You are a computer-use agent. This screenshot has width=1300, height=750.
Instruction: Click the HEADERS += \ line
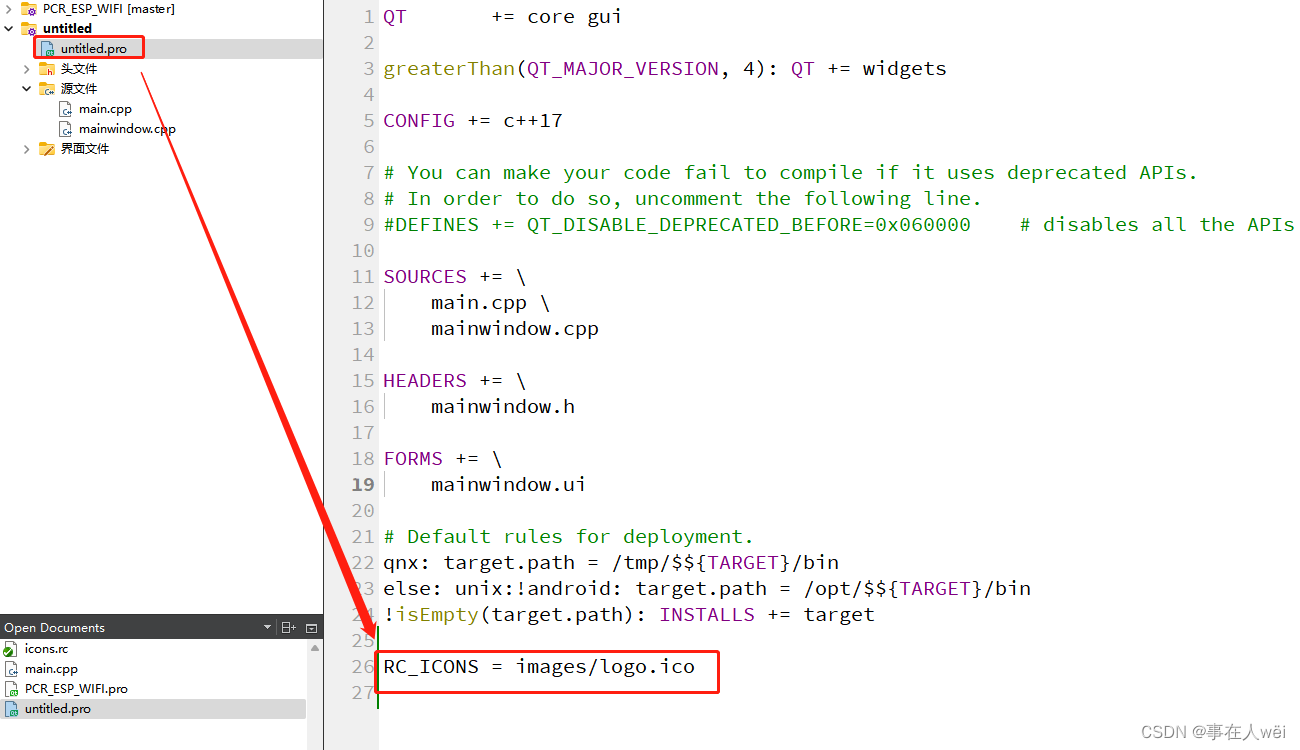coord(454,380)
